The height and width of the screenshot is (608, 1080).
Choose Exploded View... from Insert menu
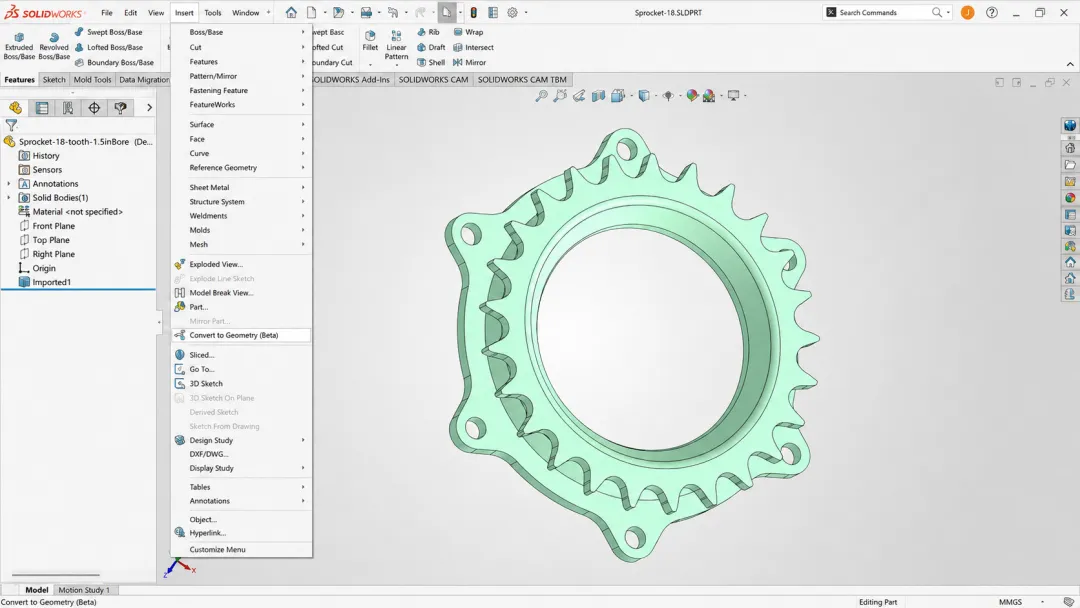click(x=241, y=264)
